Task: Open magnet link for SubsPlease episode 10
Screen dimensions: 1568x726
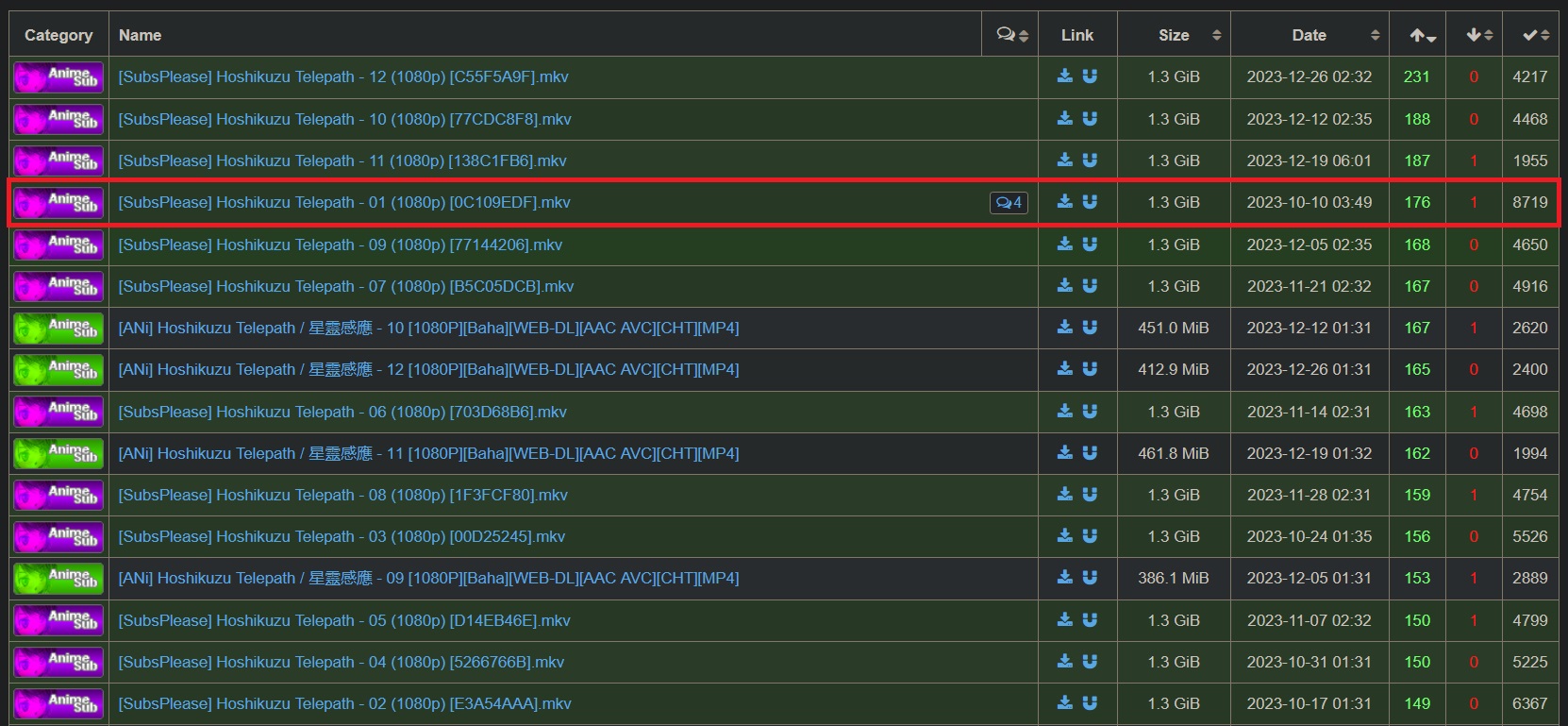Action: pyautogui.click(x=1090, y=119)
